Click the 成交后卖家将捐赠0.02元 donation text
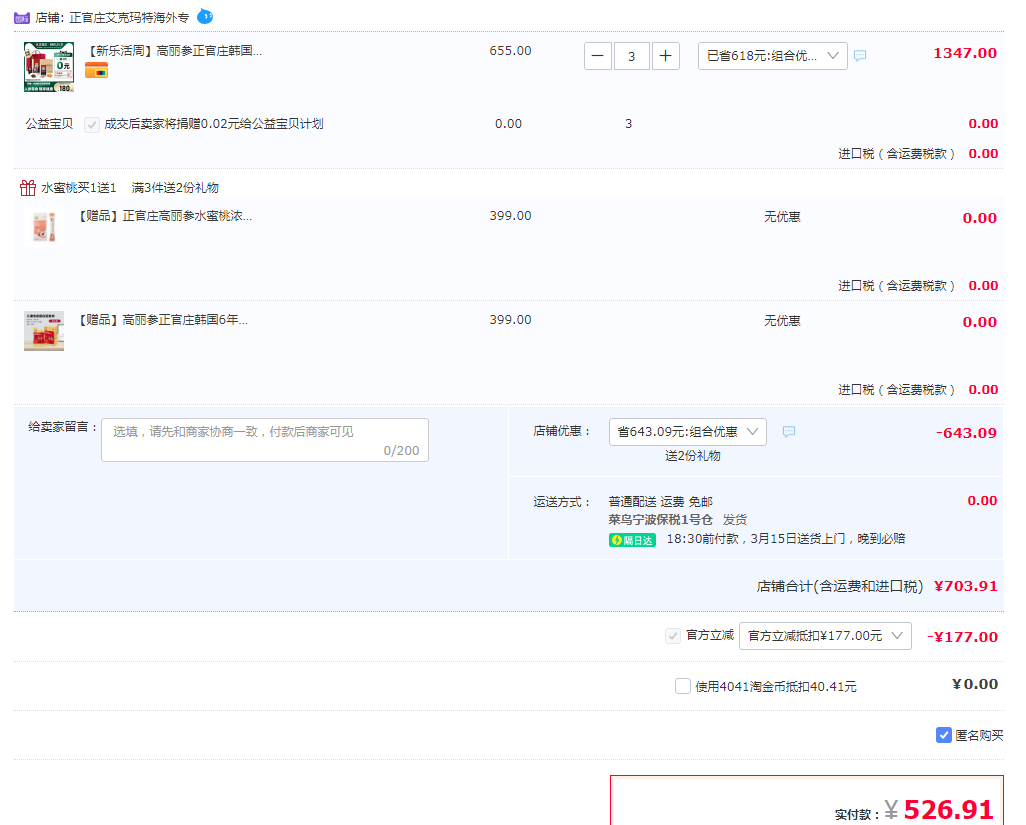The height and width of the screenshot is (825, 1026). [214, 124]
